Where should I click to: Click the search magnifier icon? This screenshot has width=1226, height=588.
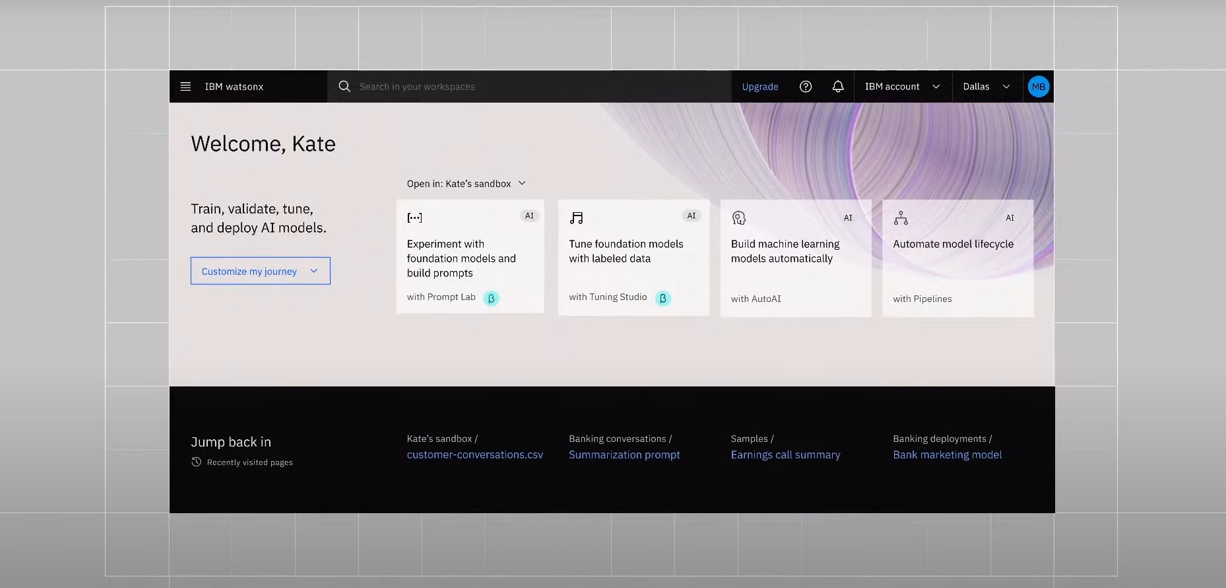coord(344,87)
